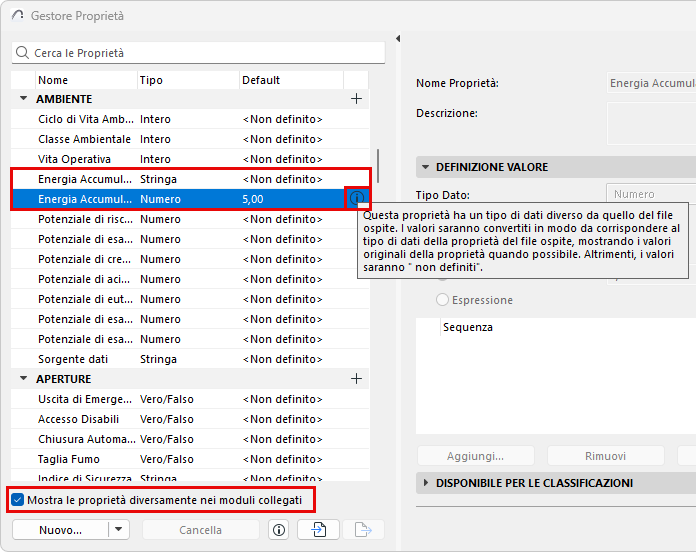Select the Uscita di Emerge... property
The height and width of the screenshot is (552, 696).
click(190, 399)
